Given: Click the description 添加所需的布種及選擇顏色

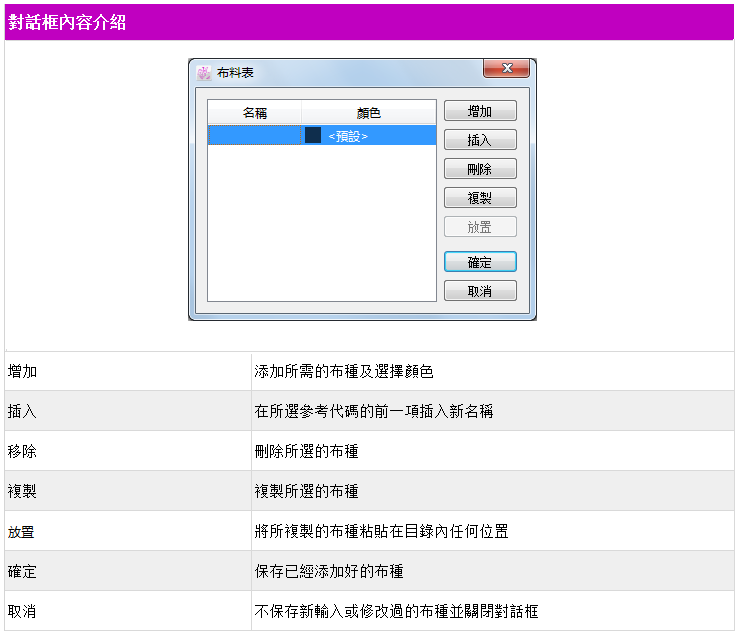Looking at the screenshot, I should click(x=344, y=372).
